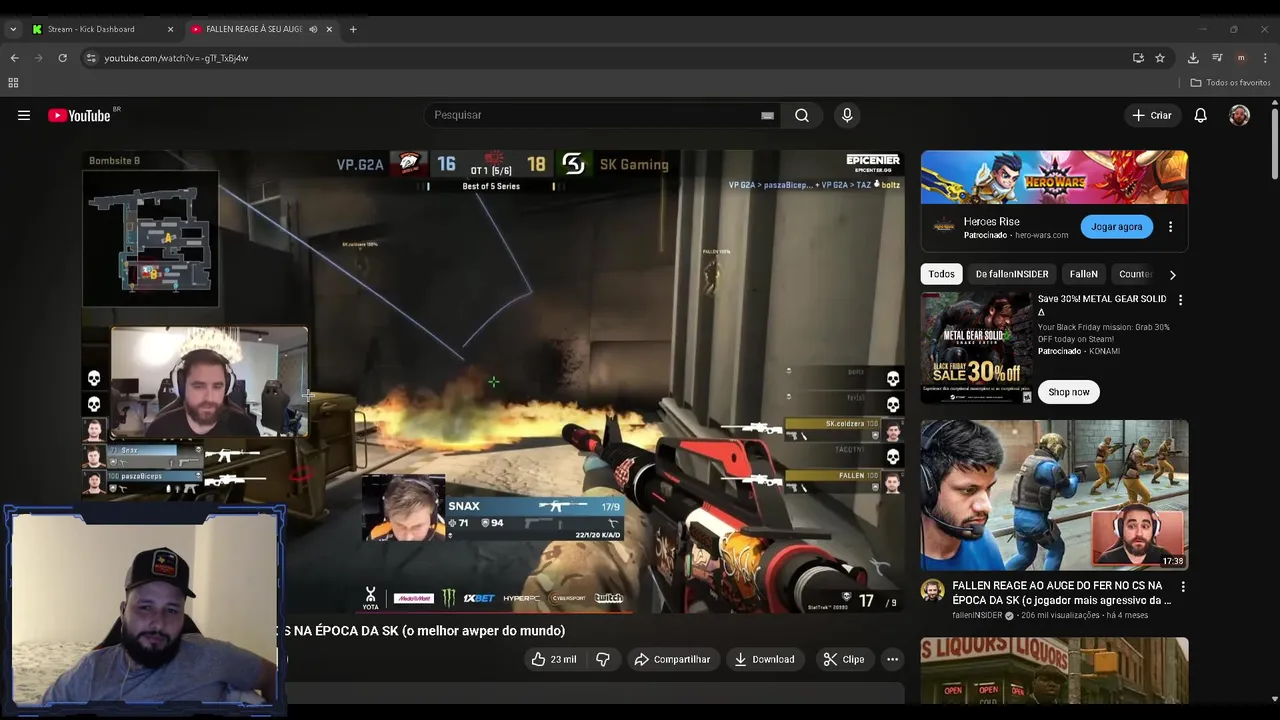
Task: Select the FalleN chip
Action: coord(1083,274)
